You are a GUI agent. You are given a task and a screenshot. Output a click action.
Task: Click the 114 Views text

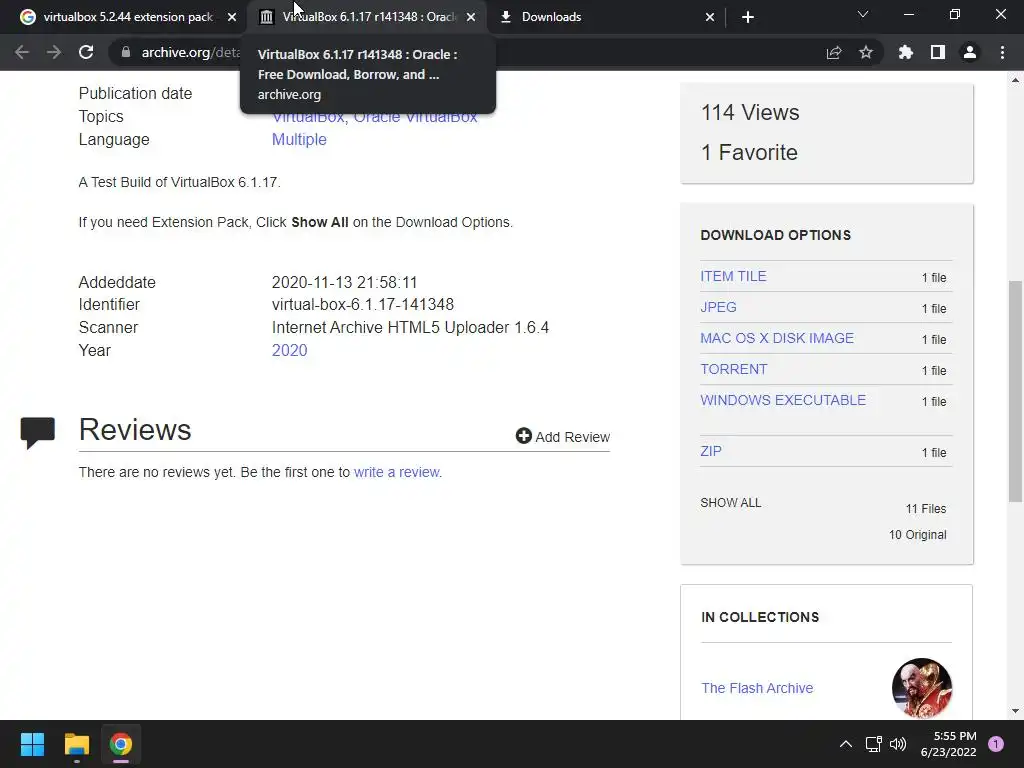750,112
